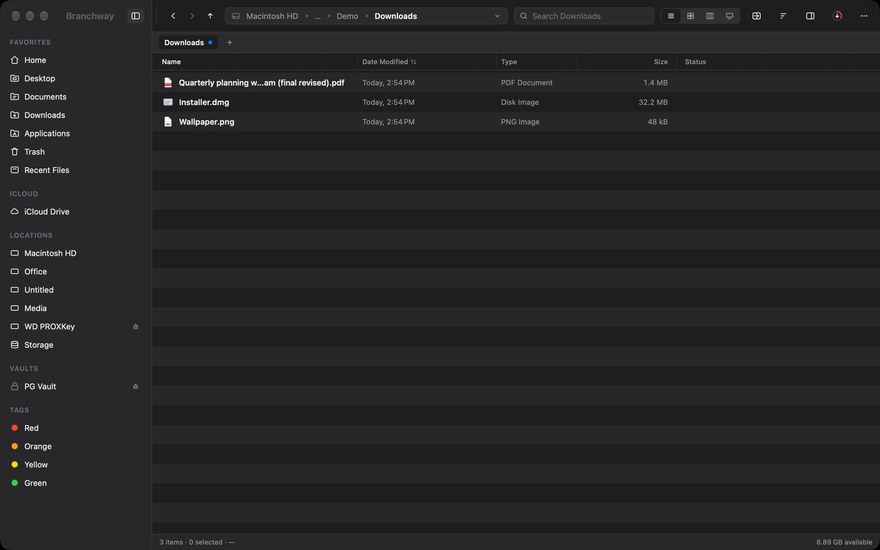Open the sort options icon
This screenshot has height=550, width=880.
783,16
